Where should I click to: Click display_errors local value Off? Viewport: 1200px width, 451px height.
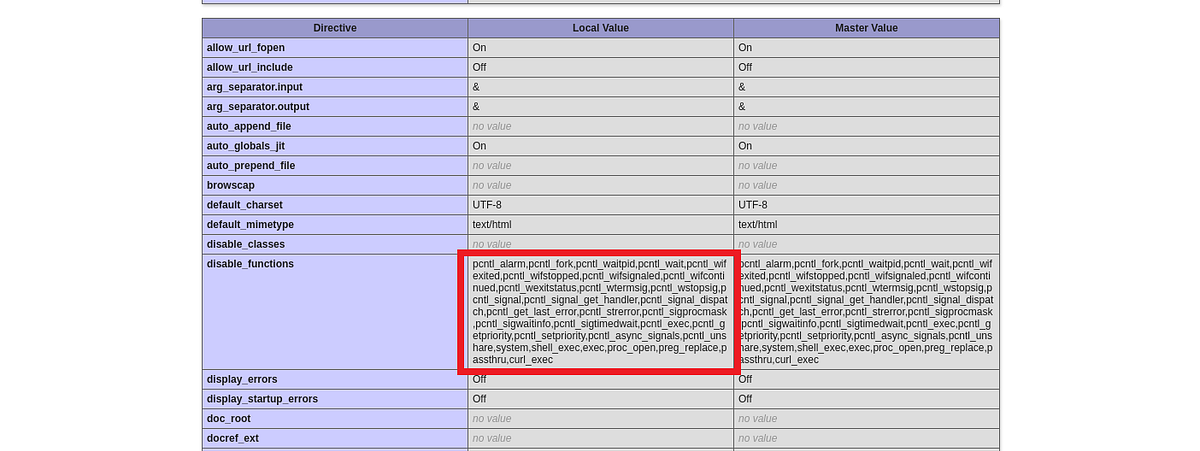479,379
